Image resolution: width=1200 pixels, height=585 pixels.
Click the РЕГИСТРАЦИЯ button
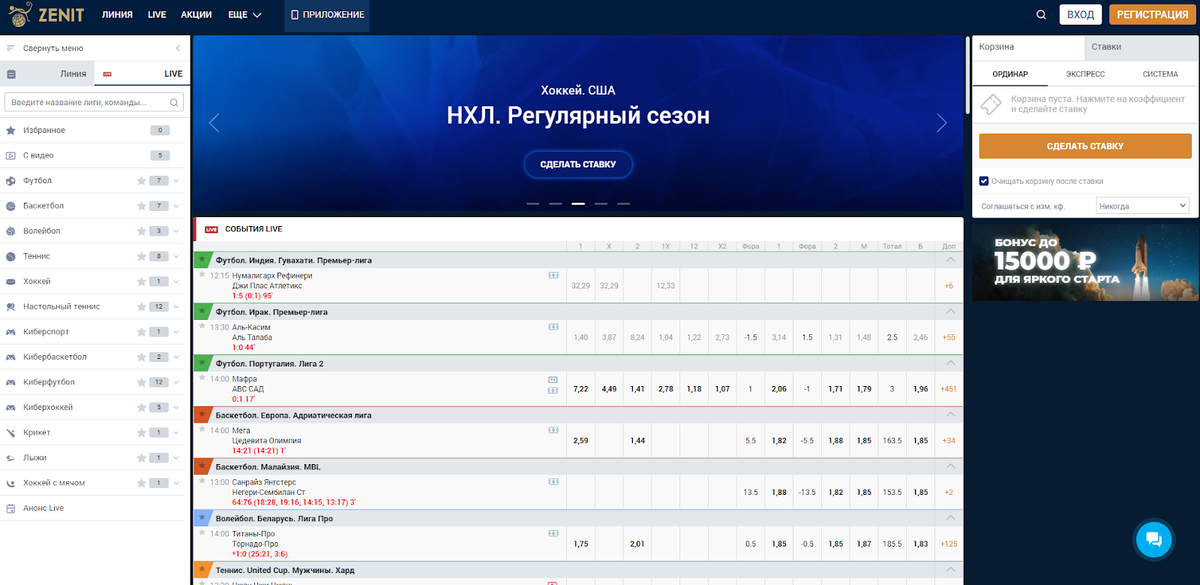tap(1152, 15)
